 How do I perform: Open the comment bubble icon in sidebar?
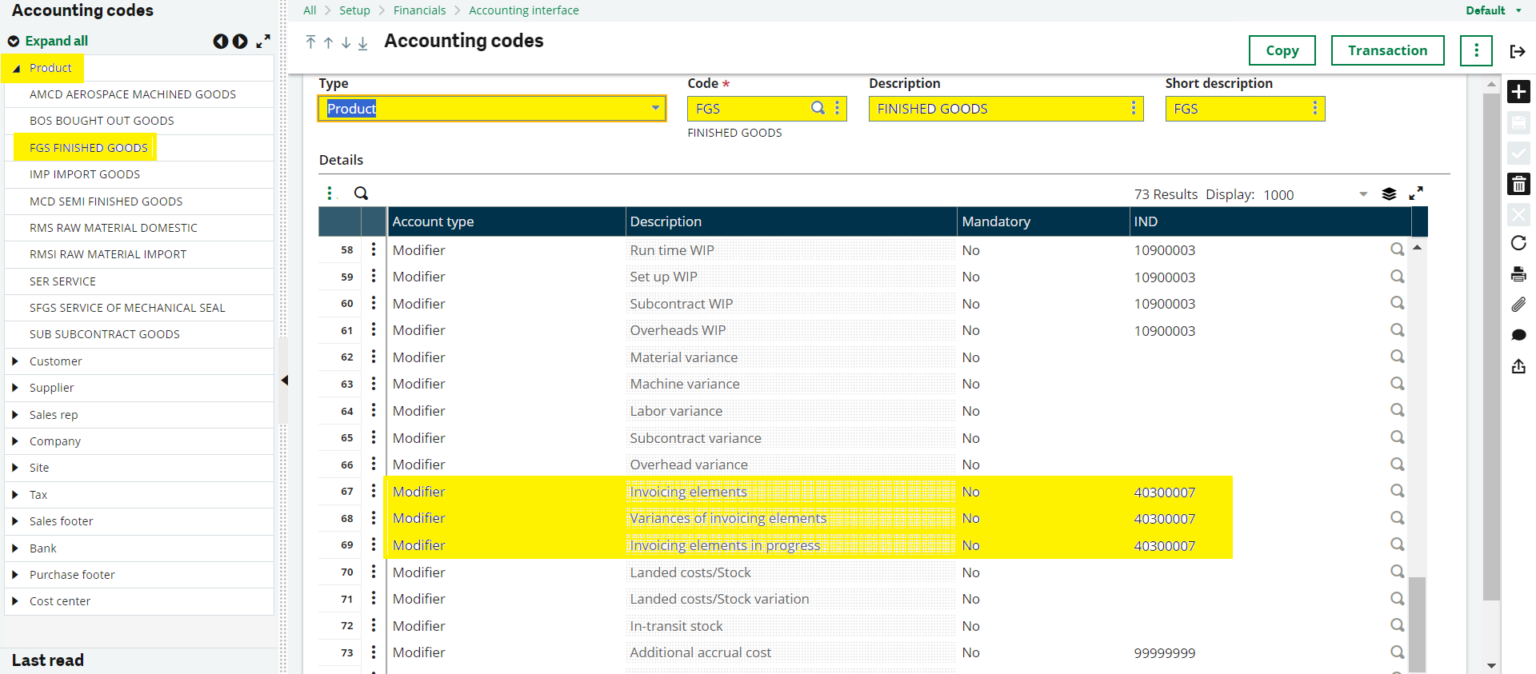(x=1518, y=335)
